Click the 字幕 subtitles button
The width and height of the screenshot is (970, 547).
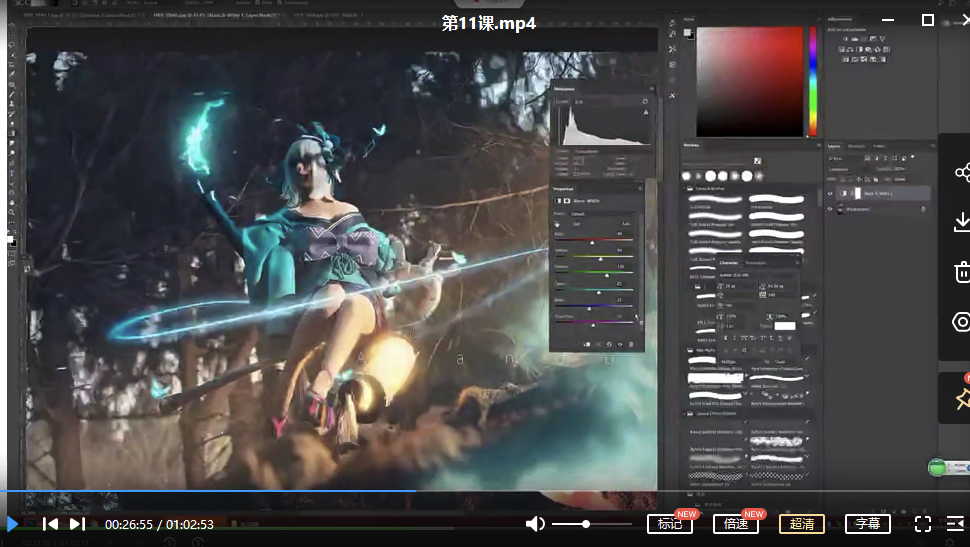click(868, 524)
